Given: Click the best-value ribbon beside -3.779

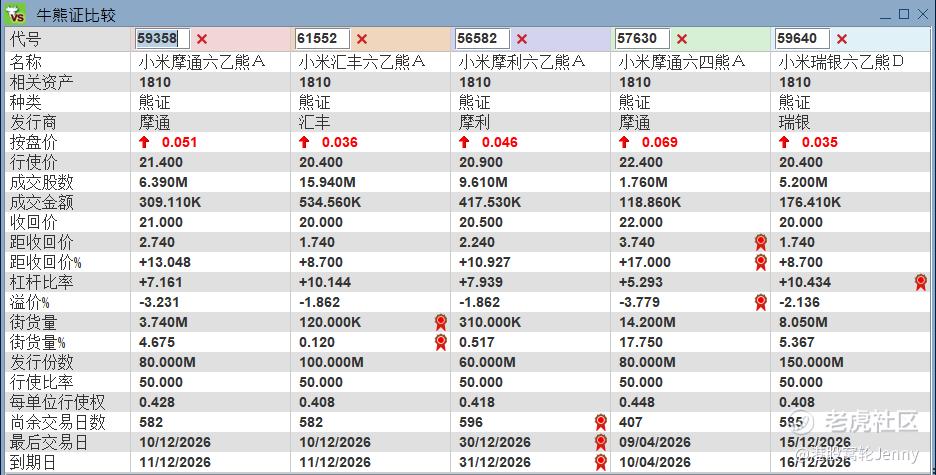Looking at the screenshot, I should pos(760,302).
